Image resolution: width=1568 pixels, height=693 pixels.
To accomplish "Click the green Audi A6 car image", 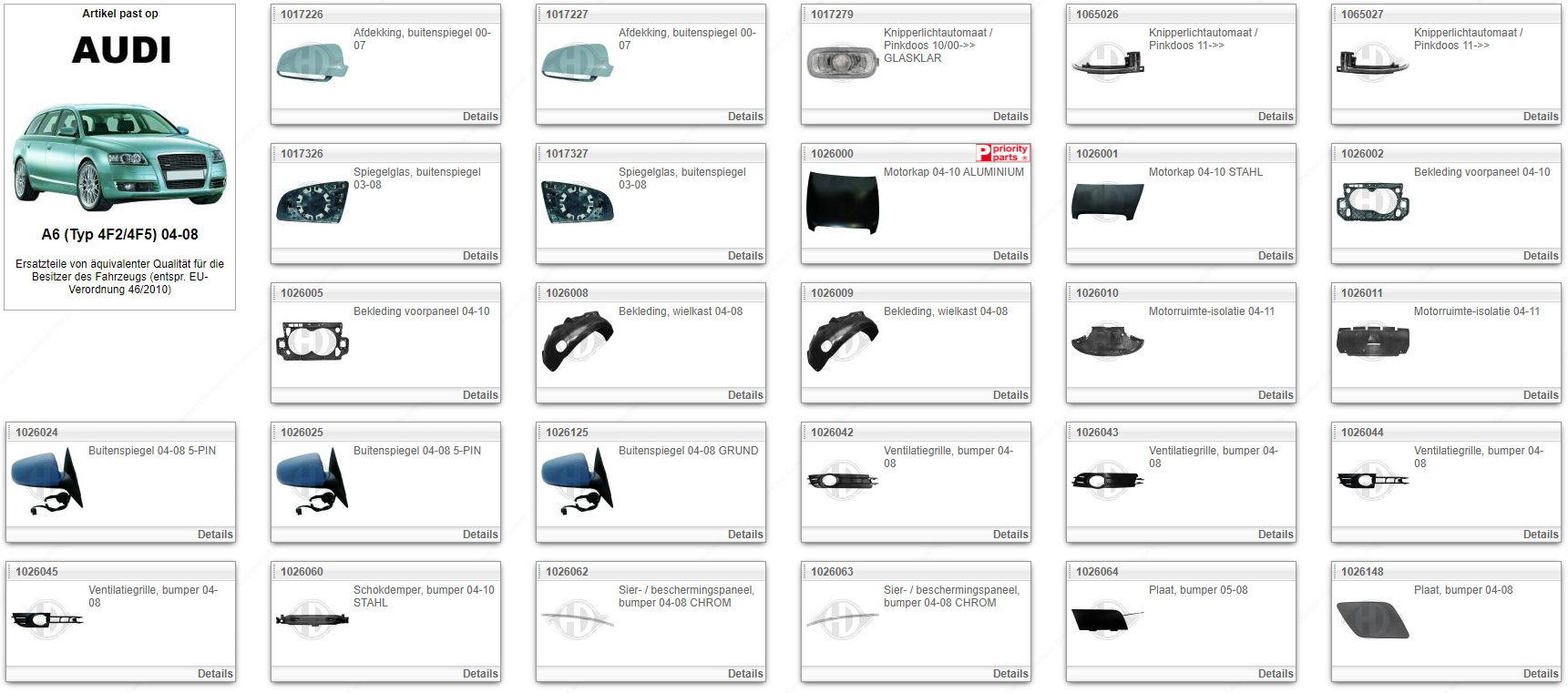I will tap(119, 157).
